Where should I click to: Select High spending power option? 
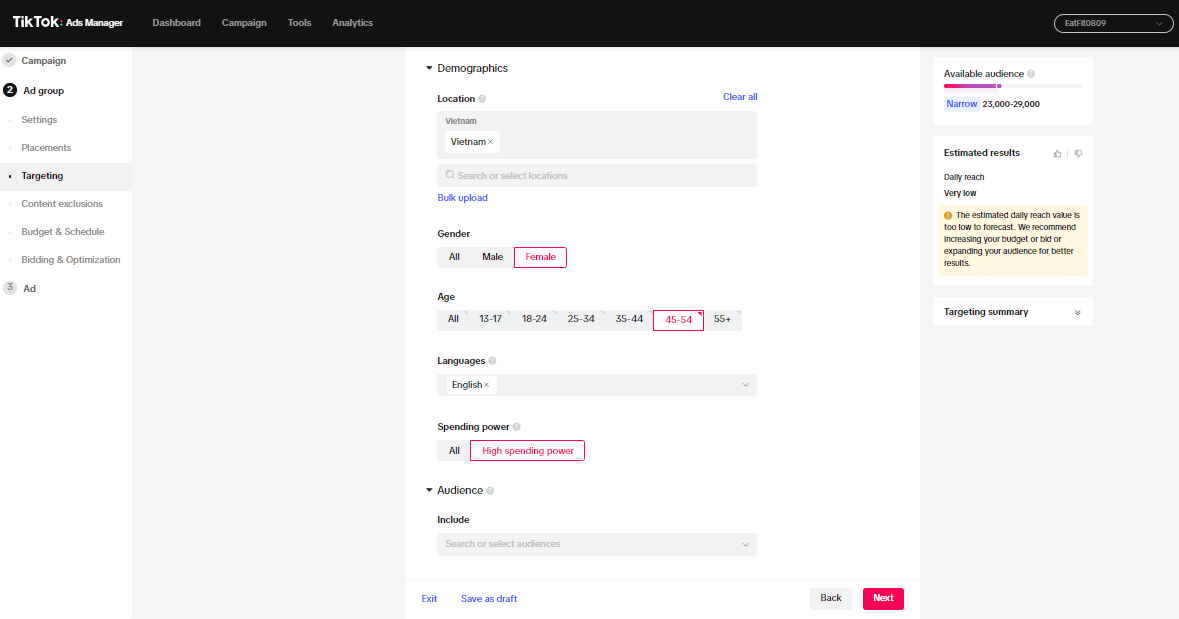527,451
